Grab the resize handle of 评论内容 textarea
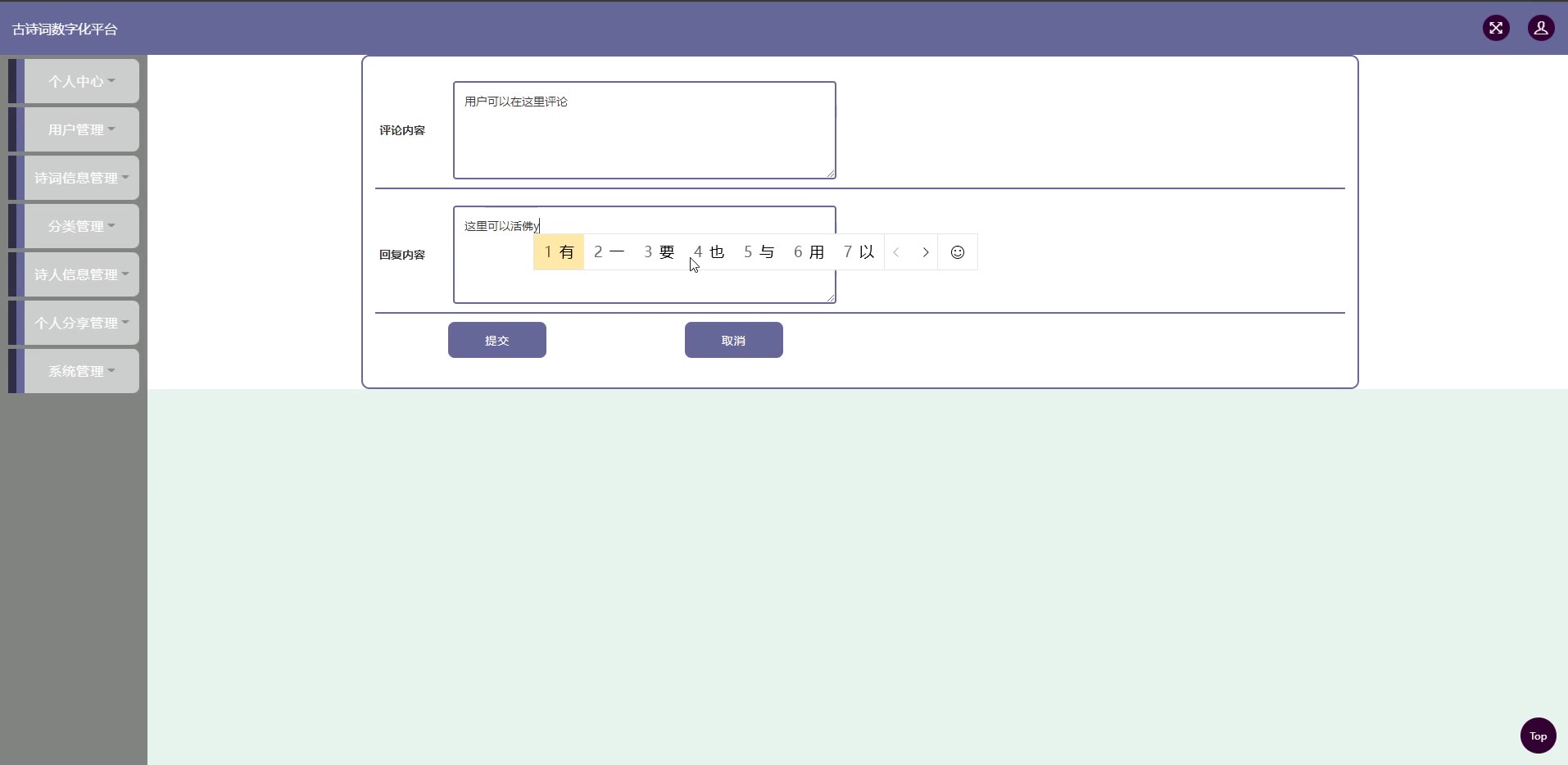Screen dimensions: 1568x765 (831, 174)
